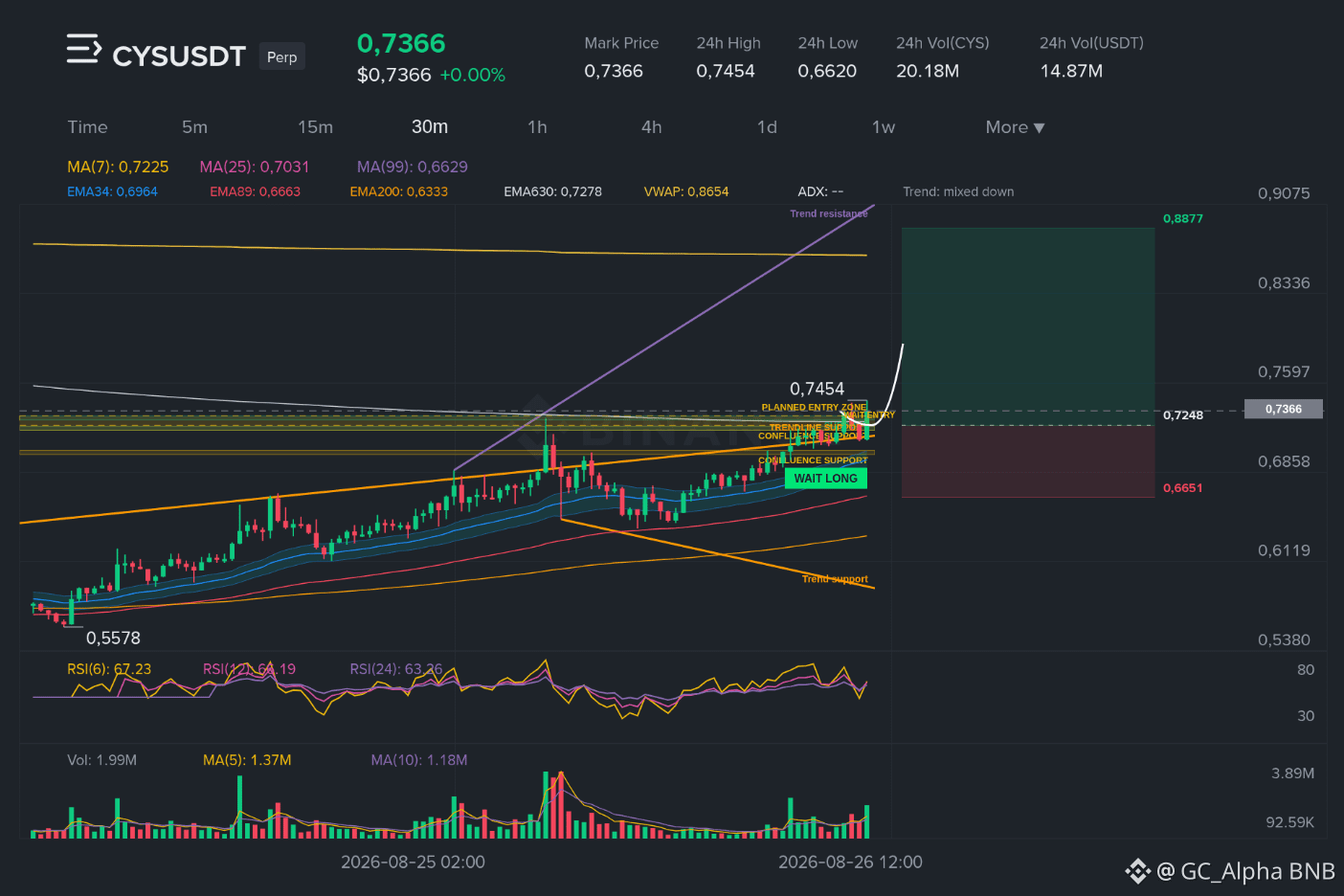Click the RSI(24) reading
1344x896 pixels.
tap(396, 669)
